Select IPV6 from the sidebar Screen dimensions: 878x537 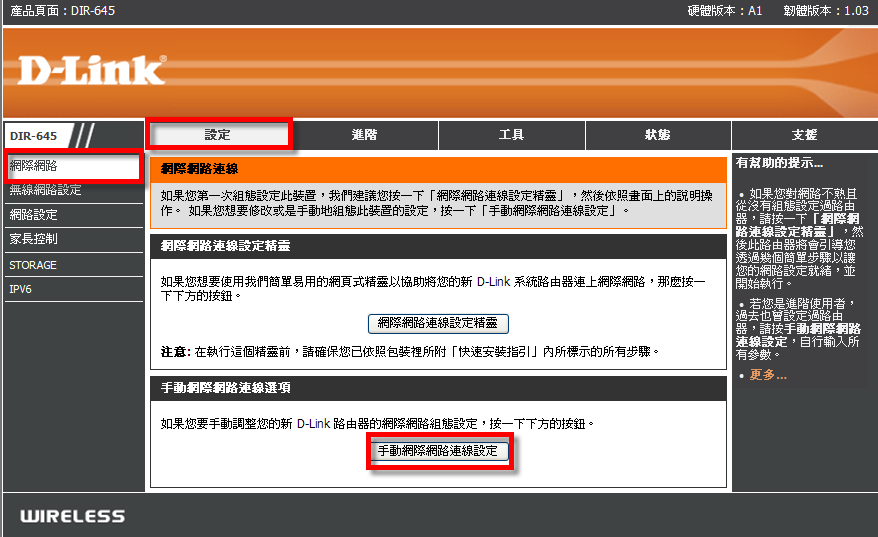(21, 290)
